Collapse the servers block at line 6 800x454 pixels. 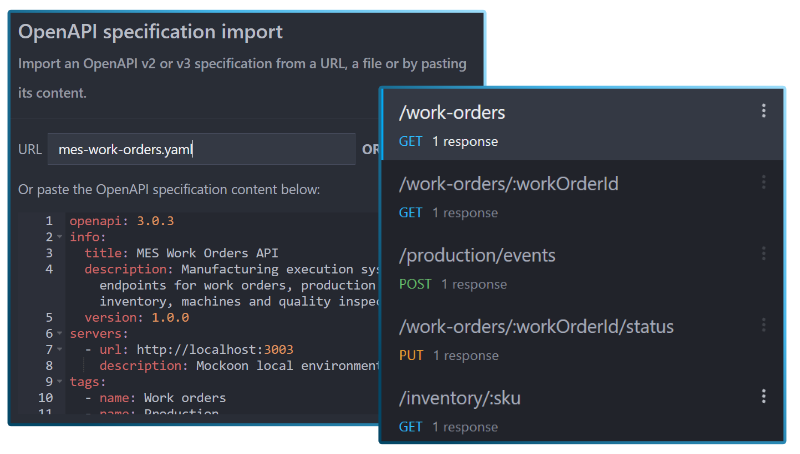coord(60,334)
